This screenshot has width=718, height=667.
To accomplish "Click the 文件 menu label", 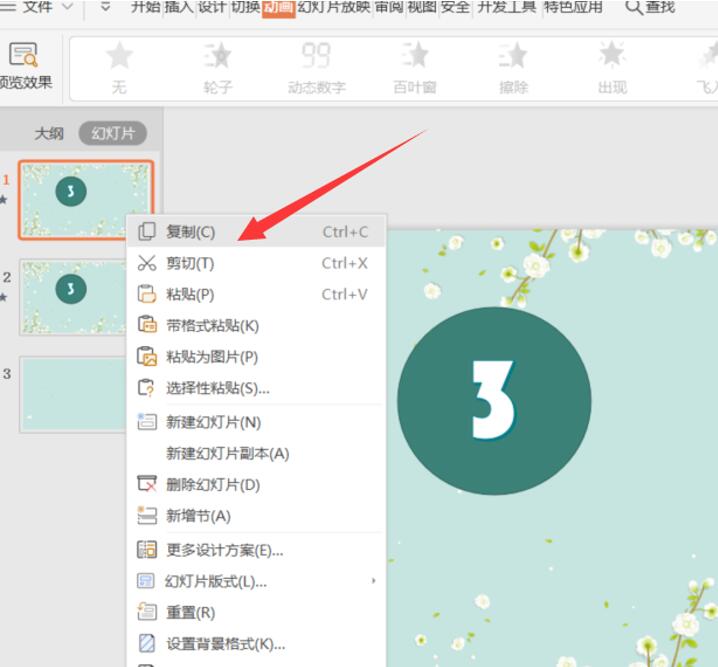I will tap(37, 7).
